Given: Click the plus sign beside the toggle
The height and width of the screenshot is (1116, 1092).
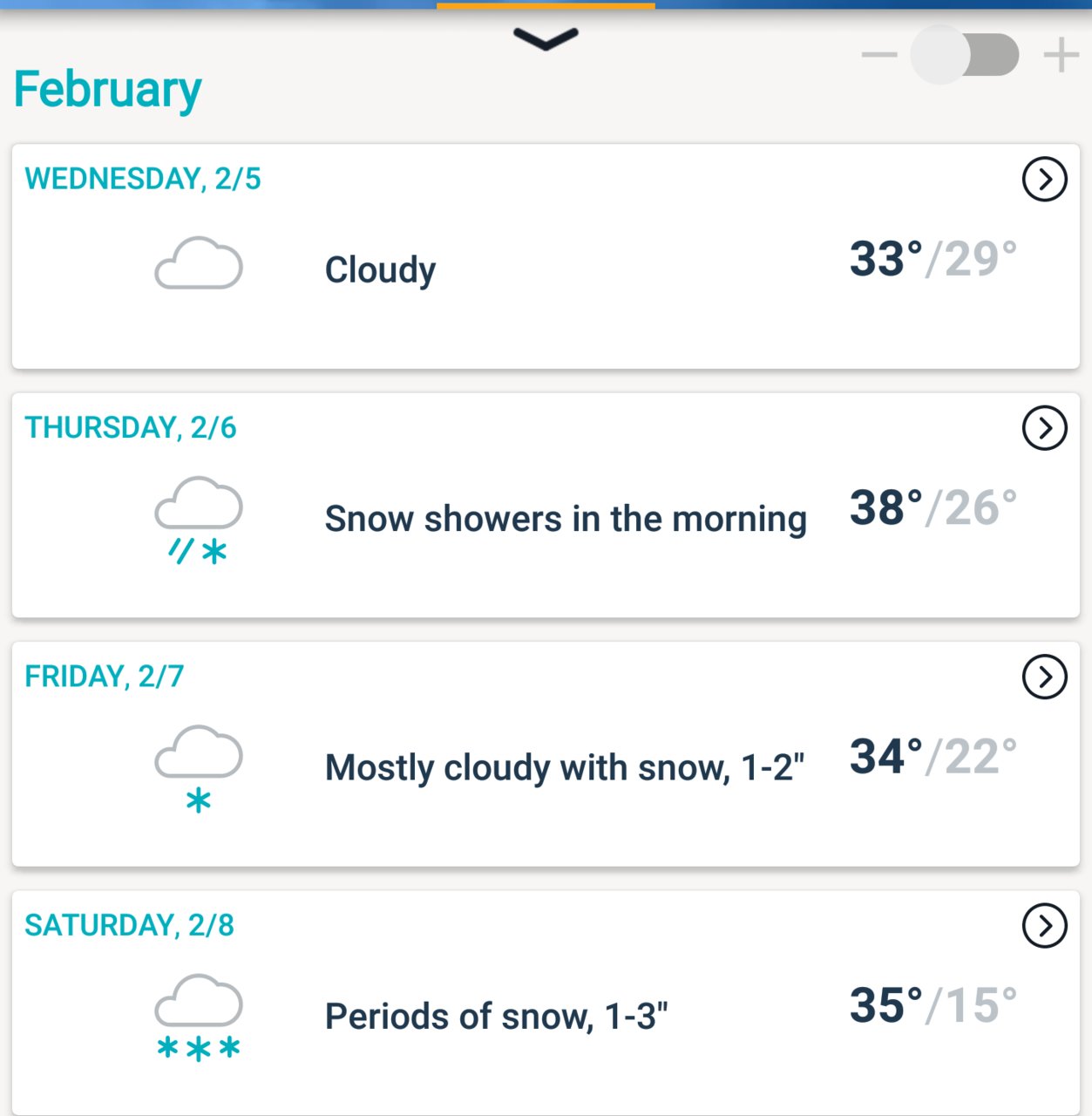Looking at the screenshot, I should 1061,55.
